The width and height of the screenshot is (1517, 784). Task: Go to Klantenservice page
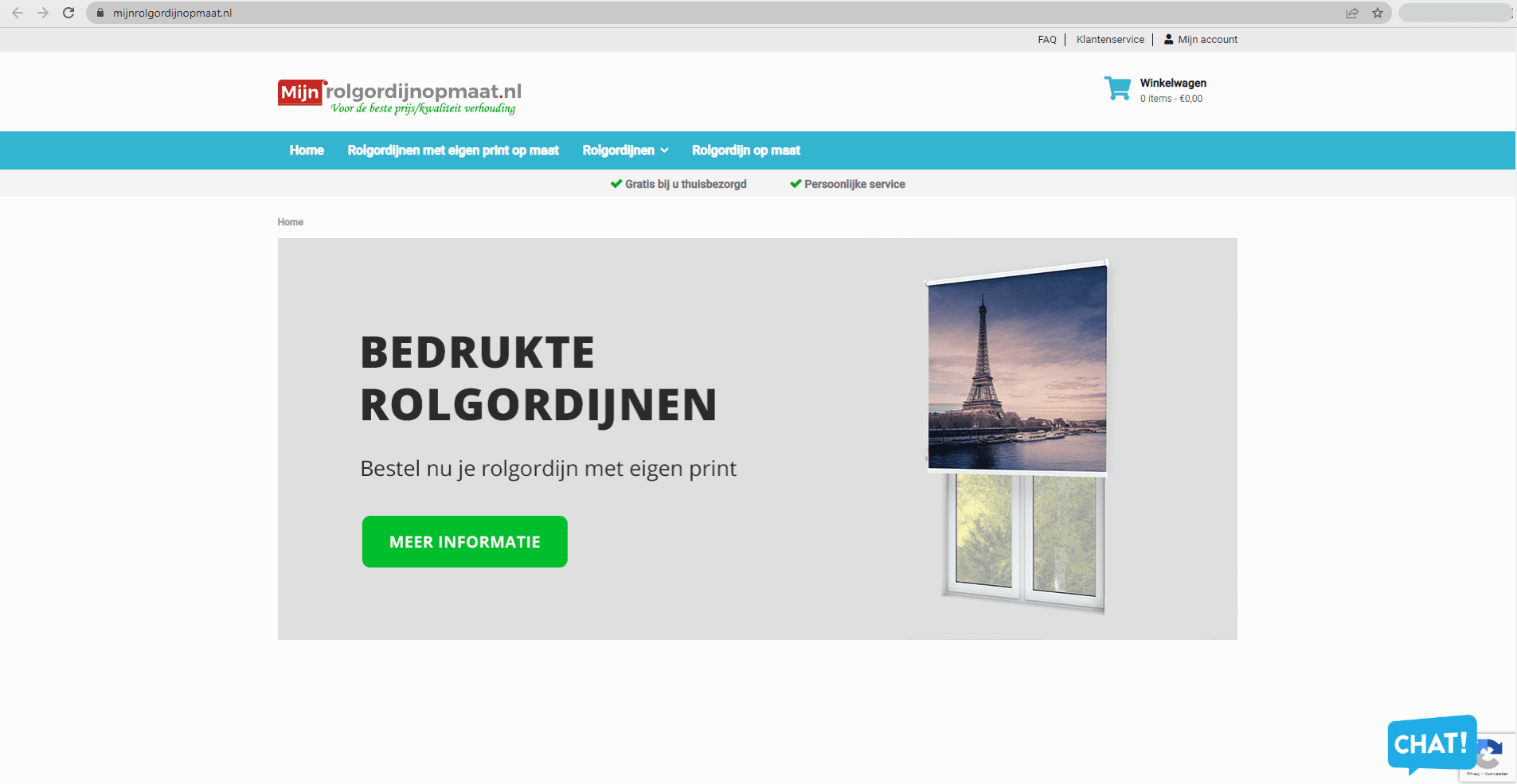(1110, 40)
